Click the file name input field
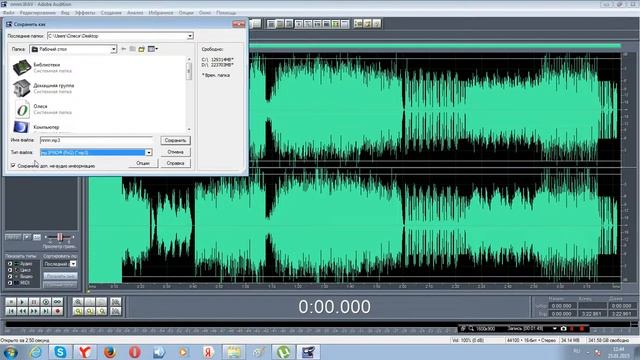Screen dimensions: 640x360 (x=96, y=140)
